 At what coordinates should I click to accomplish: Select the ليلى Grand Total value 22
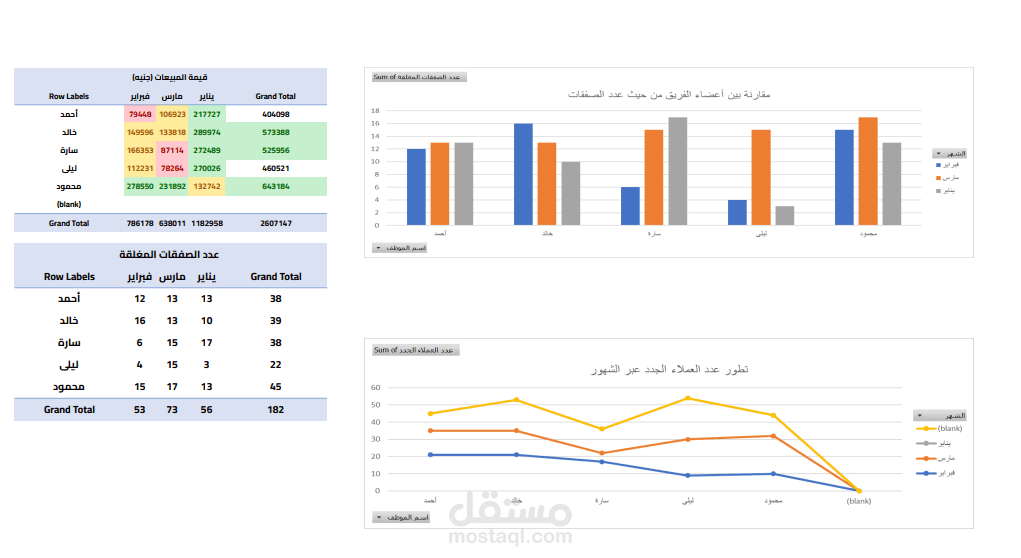(275, 365)
